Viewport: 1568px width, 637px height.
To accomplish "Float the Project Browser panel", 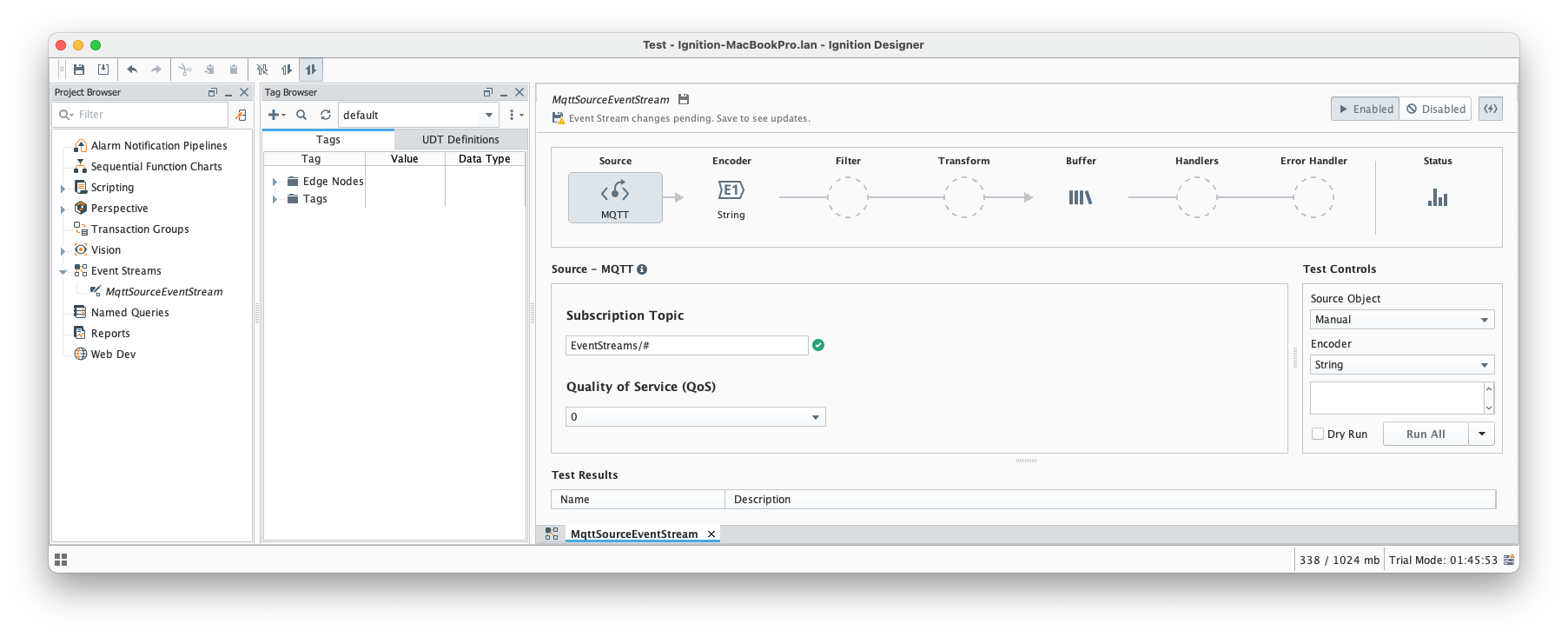I will pos(213,92).
